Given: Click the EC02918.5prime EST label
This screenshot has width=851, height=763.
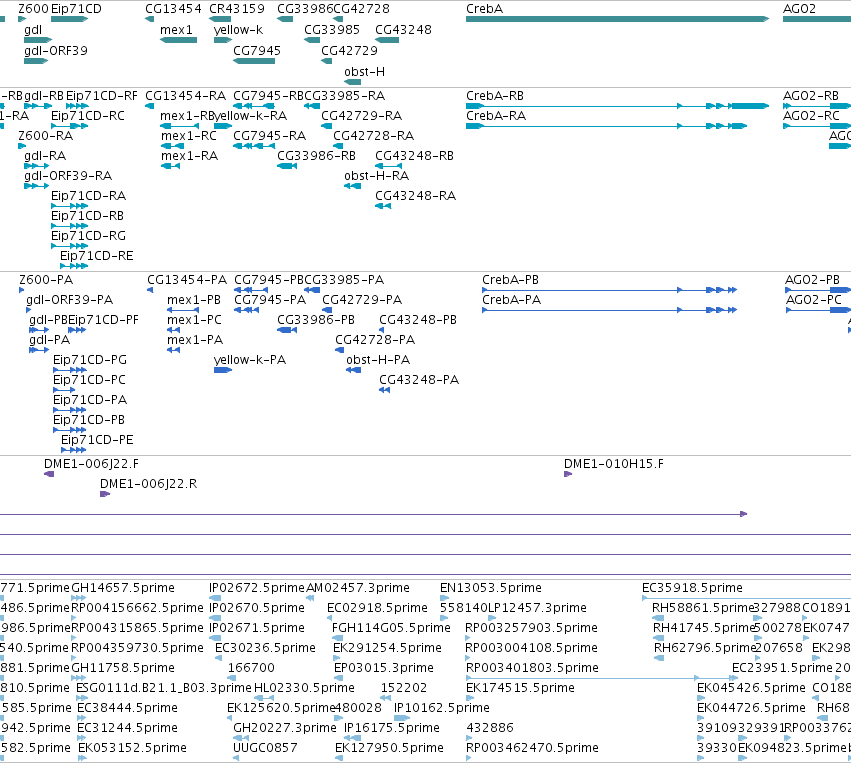Looking at the screenshot, I should coord(377,608).
